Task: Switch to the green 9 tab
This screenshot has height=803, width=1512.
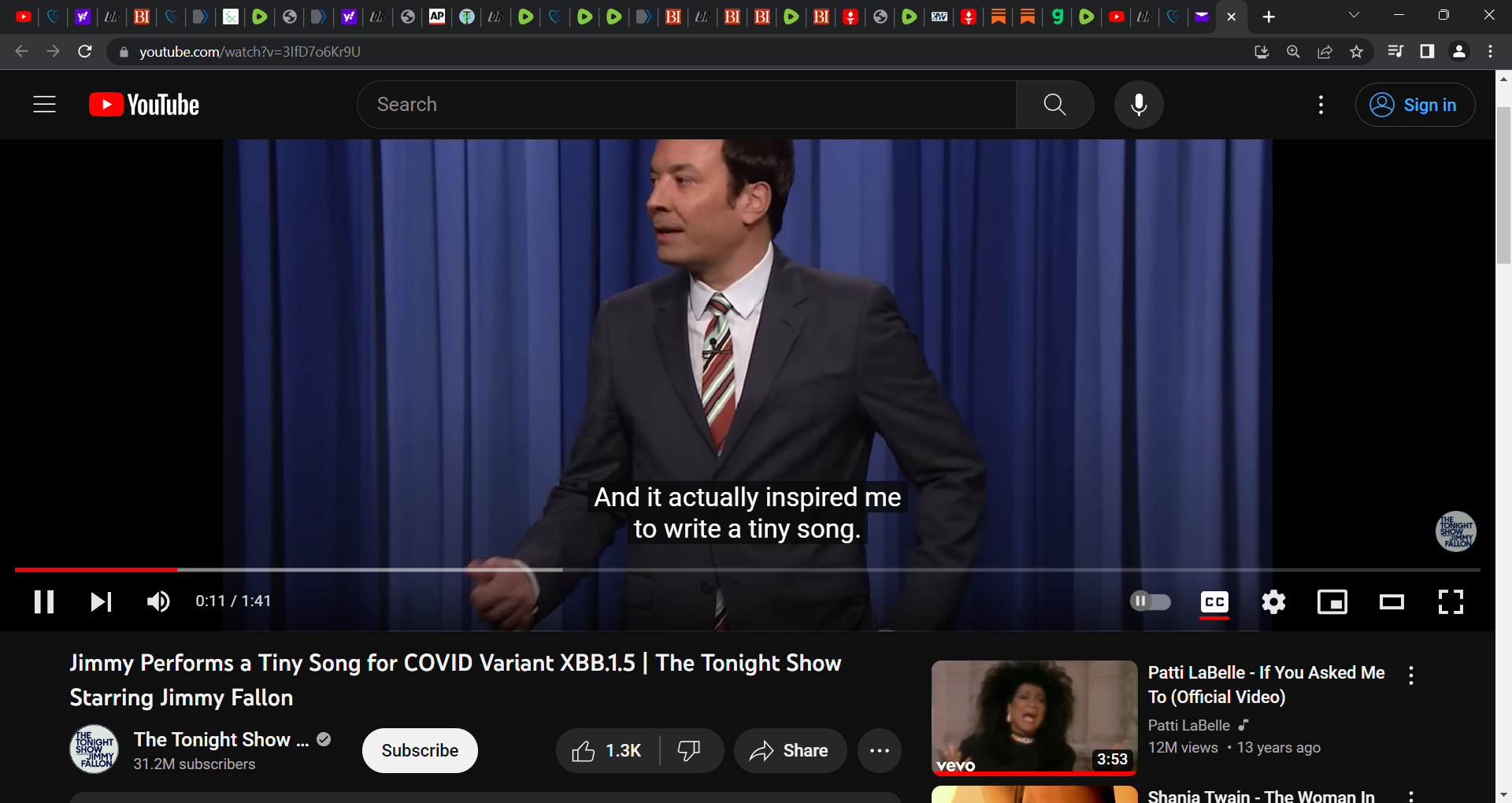Action: pyautogui.click(x=1058, y=17)
